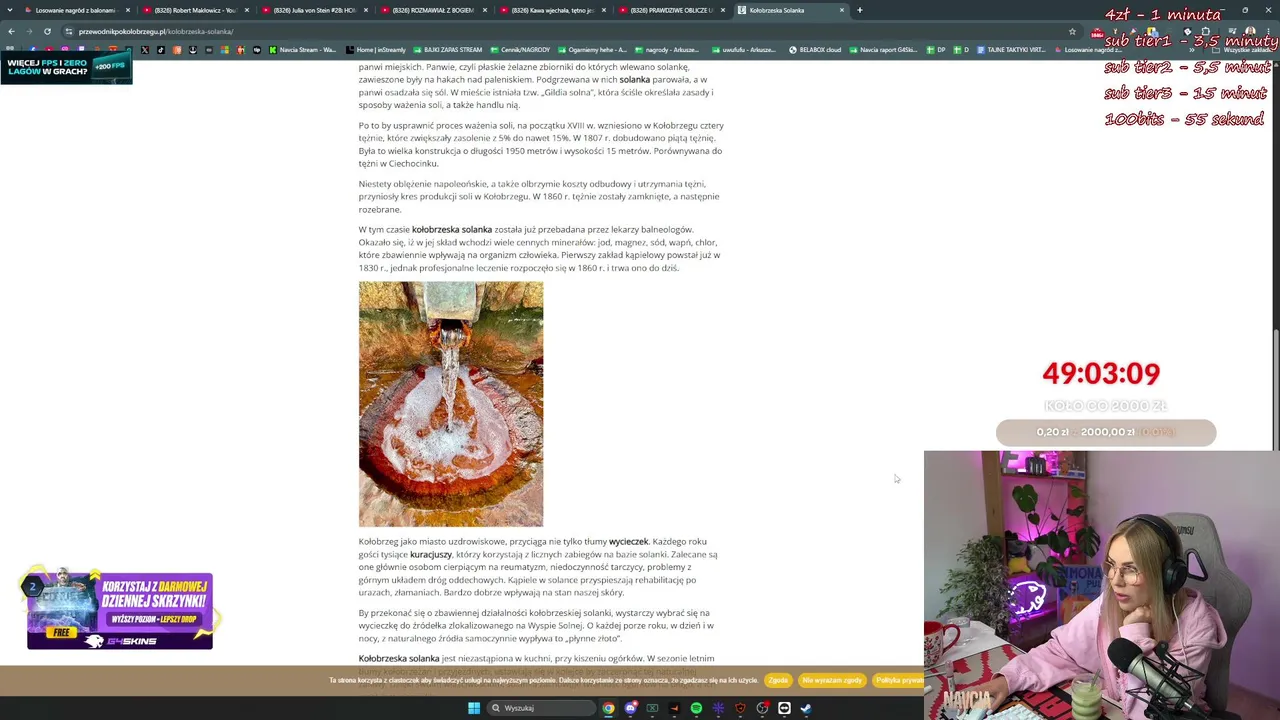
Task: Open Spotify from the taskbar
Action: 696,708
